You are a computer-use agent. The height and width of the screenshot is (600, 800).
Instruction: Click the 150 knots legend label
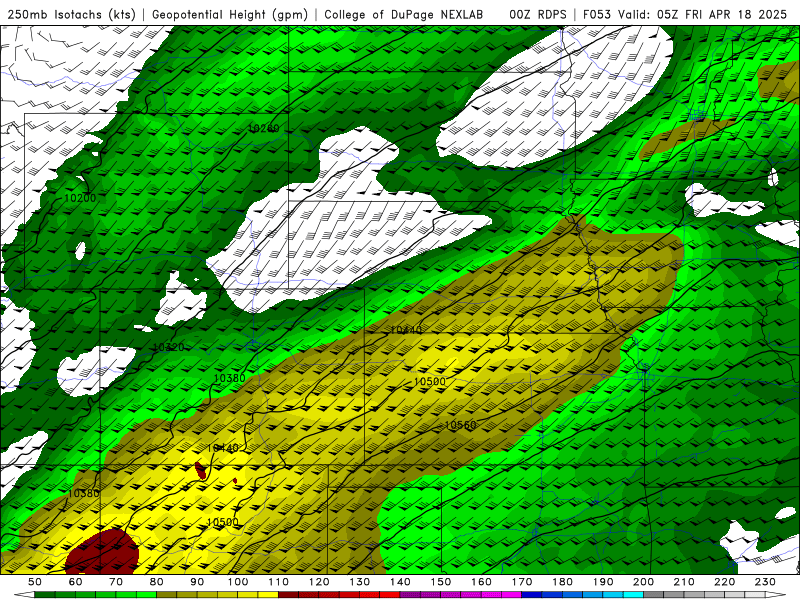coord(441,582)
